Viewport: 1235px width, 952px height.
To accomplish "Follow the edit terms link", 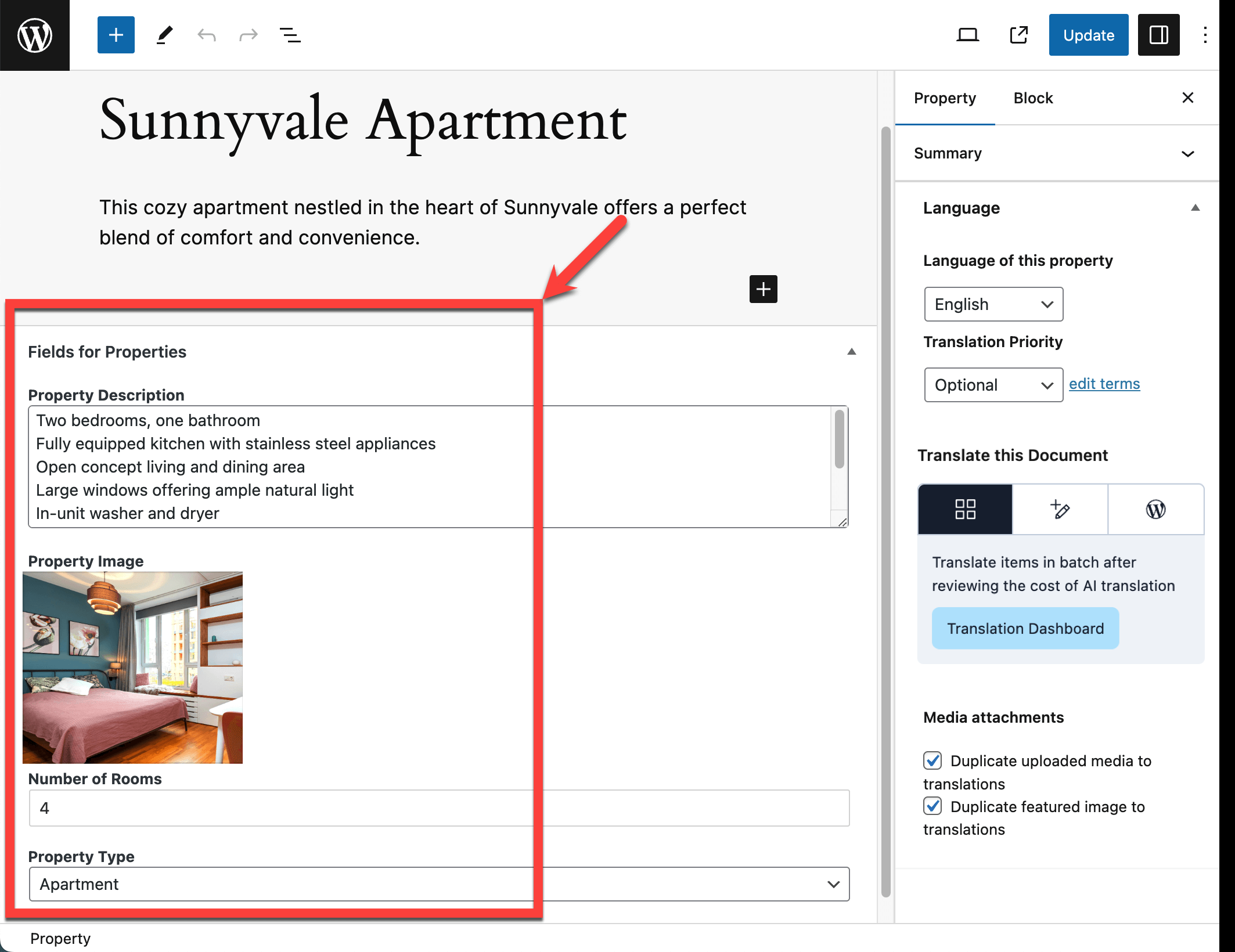I will click(x=1104, y=384).
